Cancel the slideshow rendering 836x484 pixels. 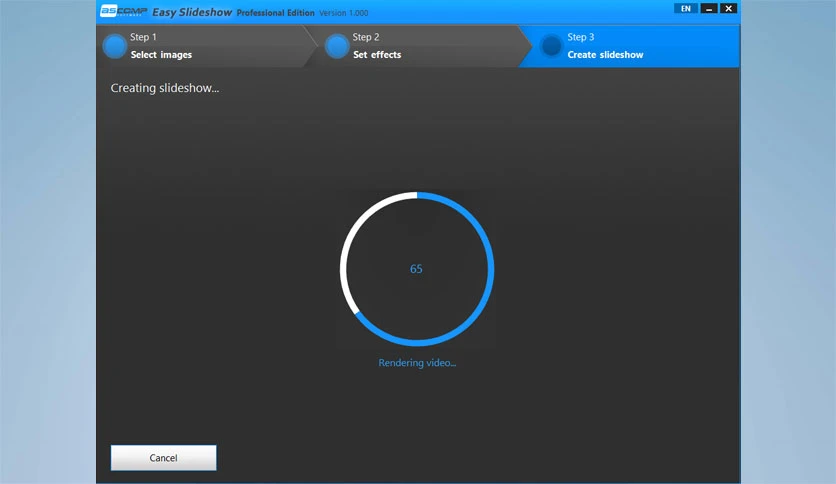[x=163, y=457]
